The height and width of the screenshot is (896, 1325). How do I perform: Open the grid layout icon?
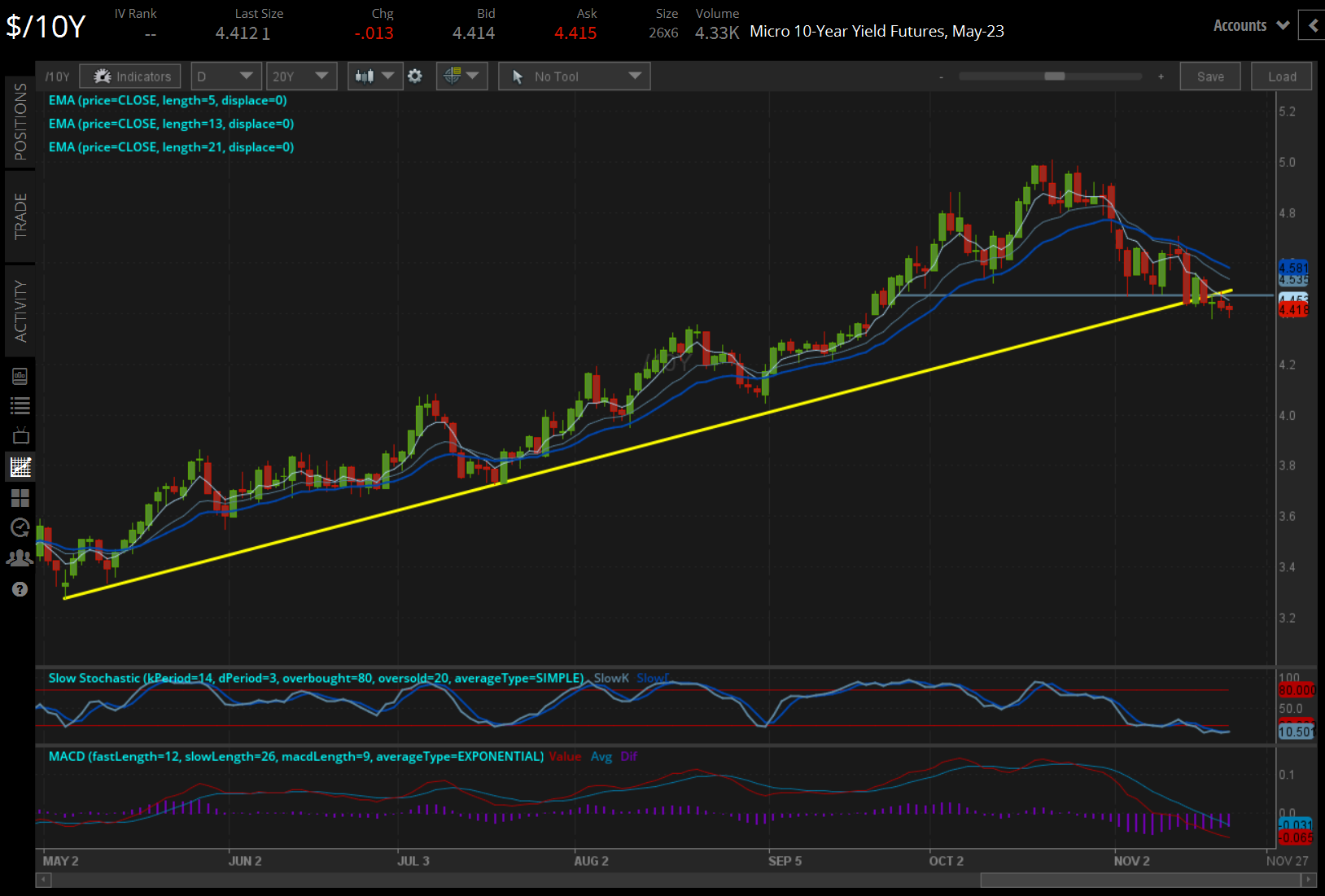click(20, 496)
